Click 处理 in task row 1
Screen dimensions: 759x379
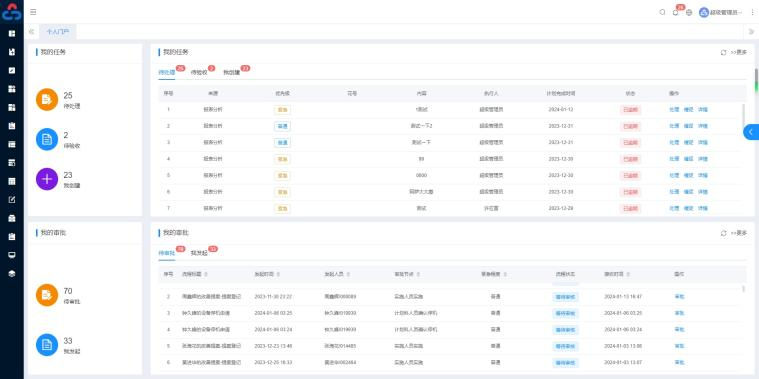pos(674,110)
